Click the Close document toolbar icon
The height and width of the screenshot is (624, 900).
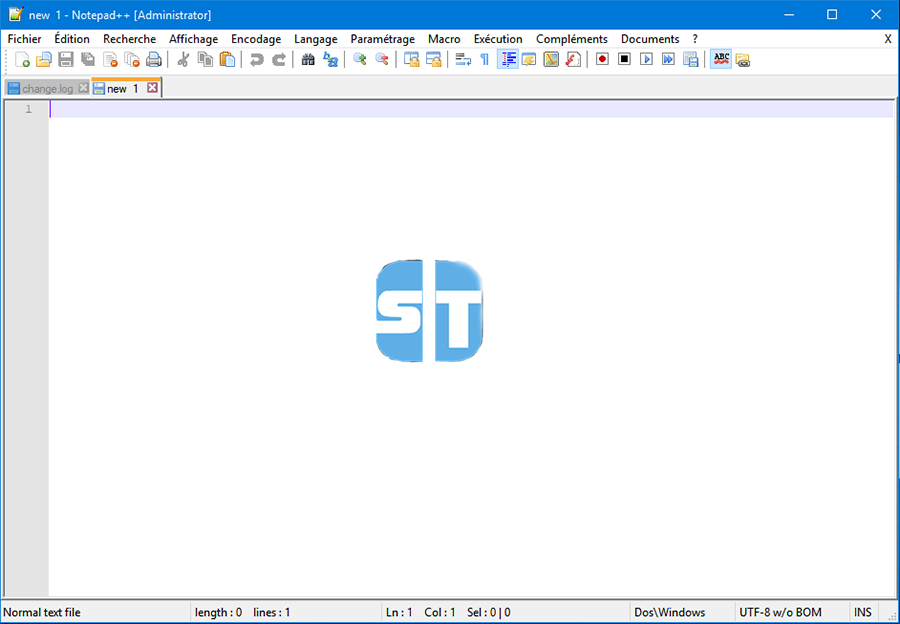tap(110, 59)
